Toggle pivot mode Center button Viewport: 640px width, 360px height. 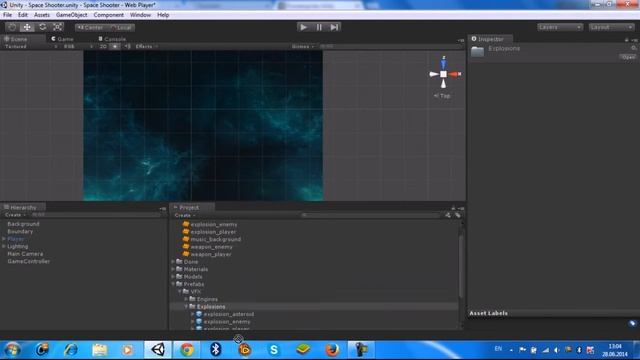click(90, 28)
